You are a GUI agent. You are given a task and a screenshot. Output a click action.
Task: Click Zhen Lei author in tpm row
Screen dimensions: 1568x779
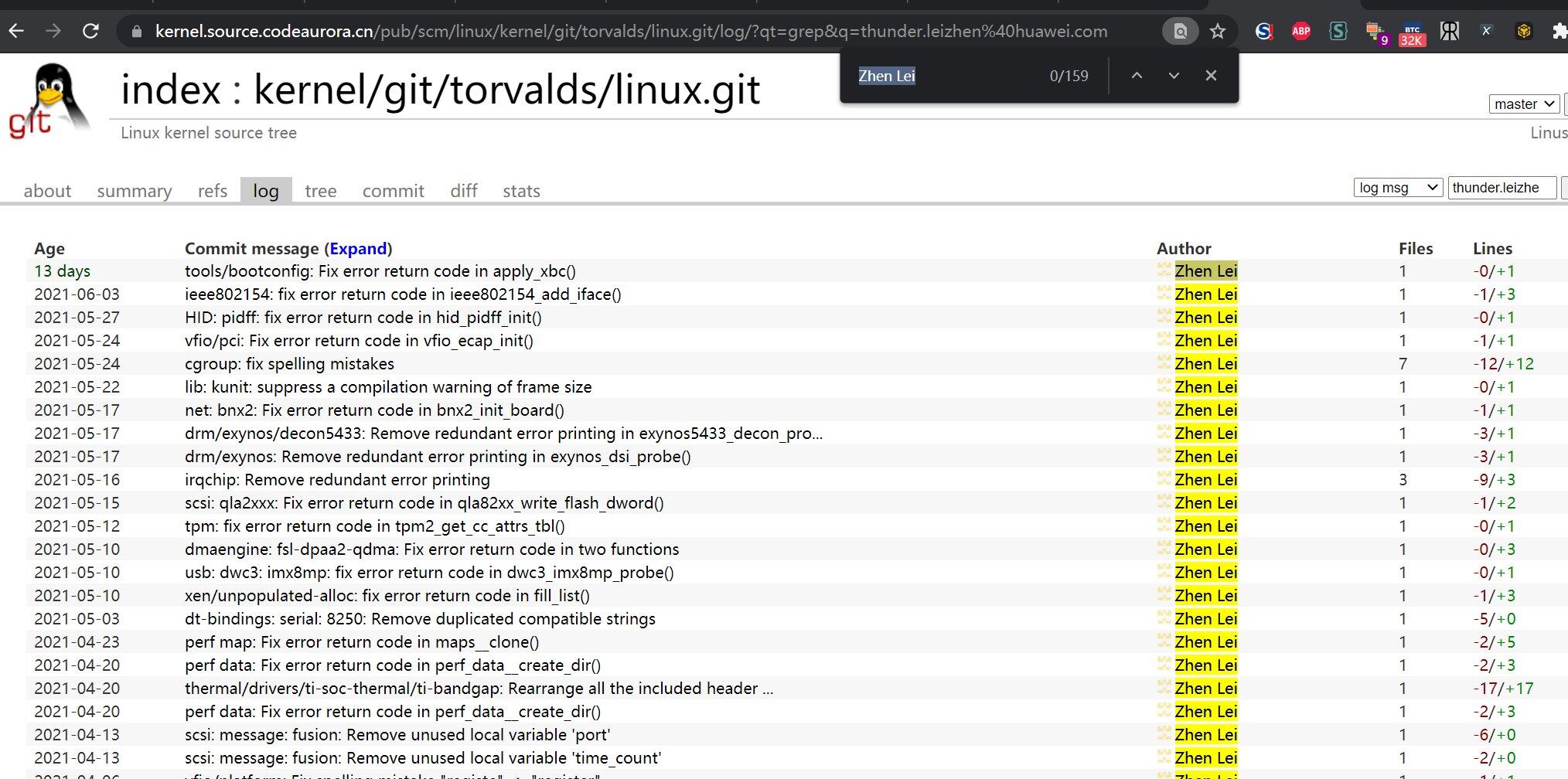(1206, 526)
